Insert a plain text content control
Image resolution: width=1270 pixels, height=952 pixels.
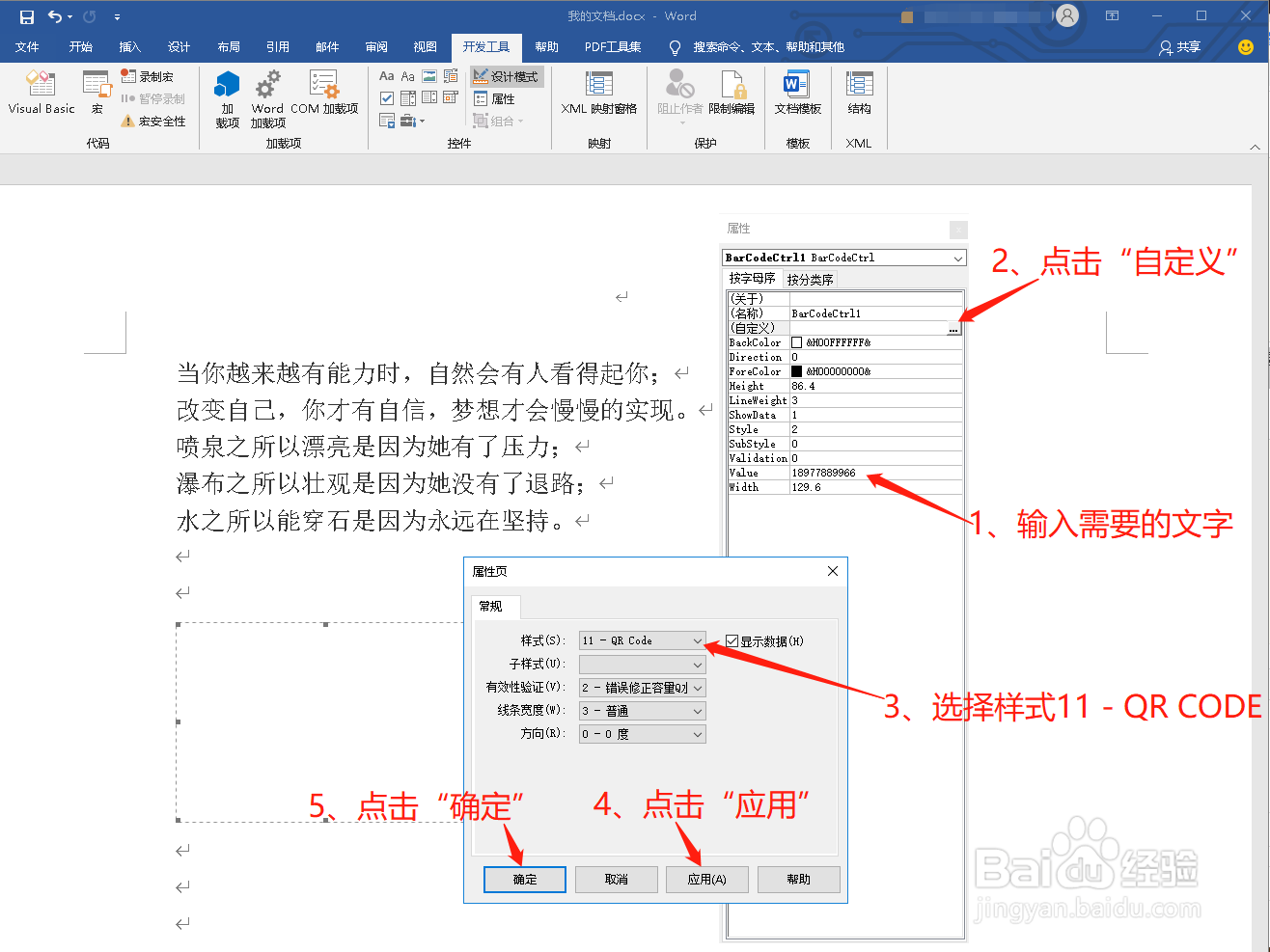(408, 76)
